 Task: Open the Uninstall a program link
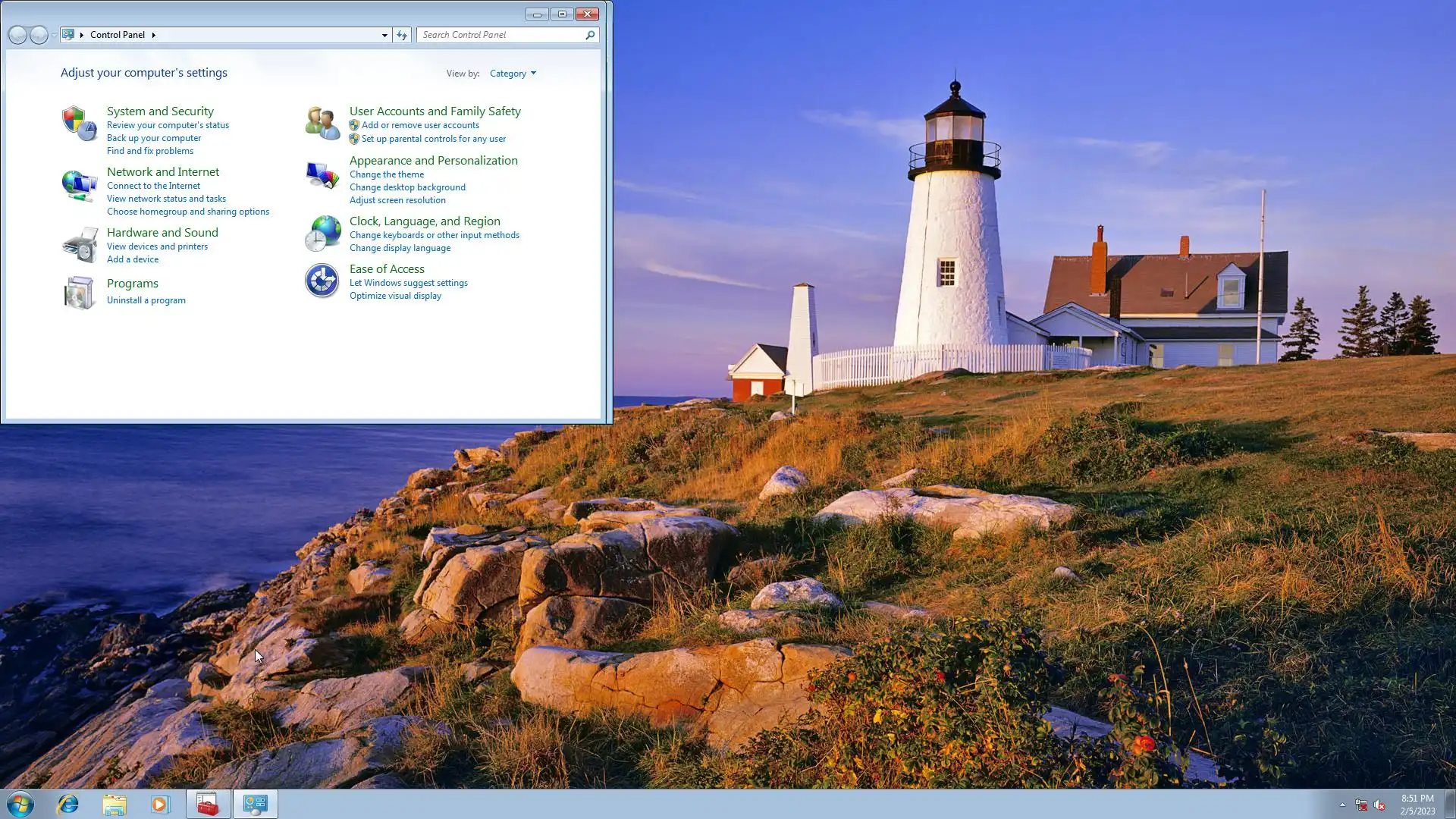click(146, 300)
